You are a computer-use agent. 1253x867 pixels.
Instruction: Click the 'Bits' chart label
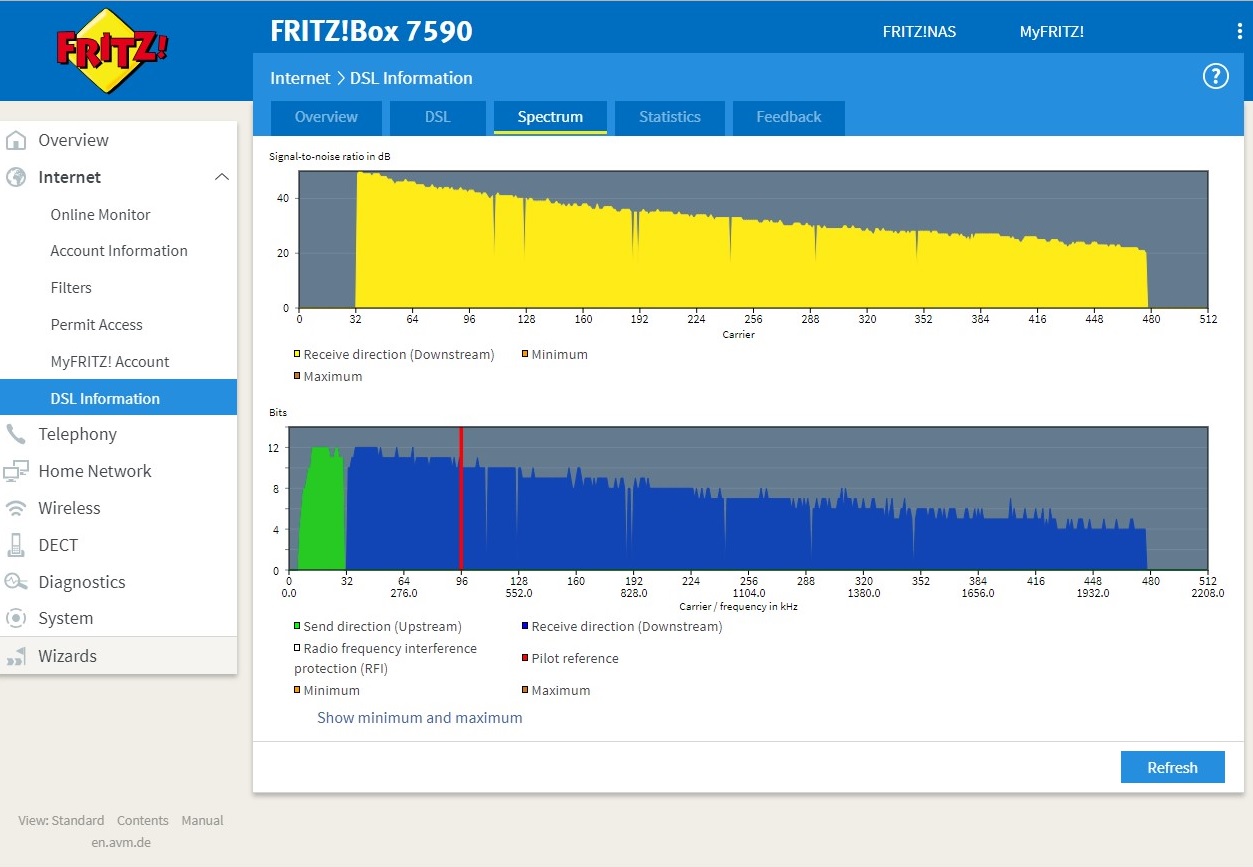coord(278,412)
